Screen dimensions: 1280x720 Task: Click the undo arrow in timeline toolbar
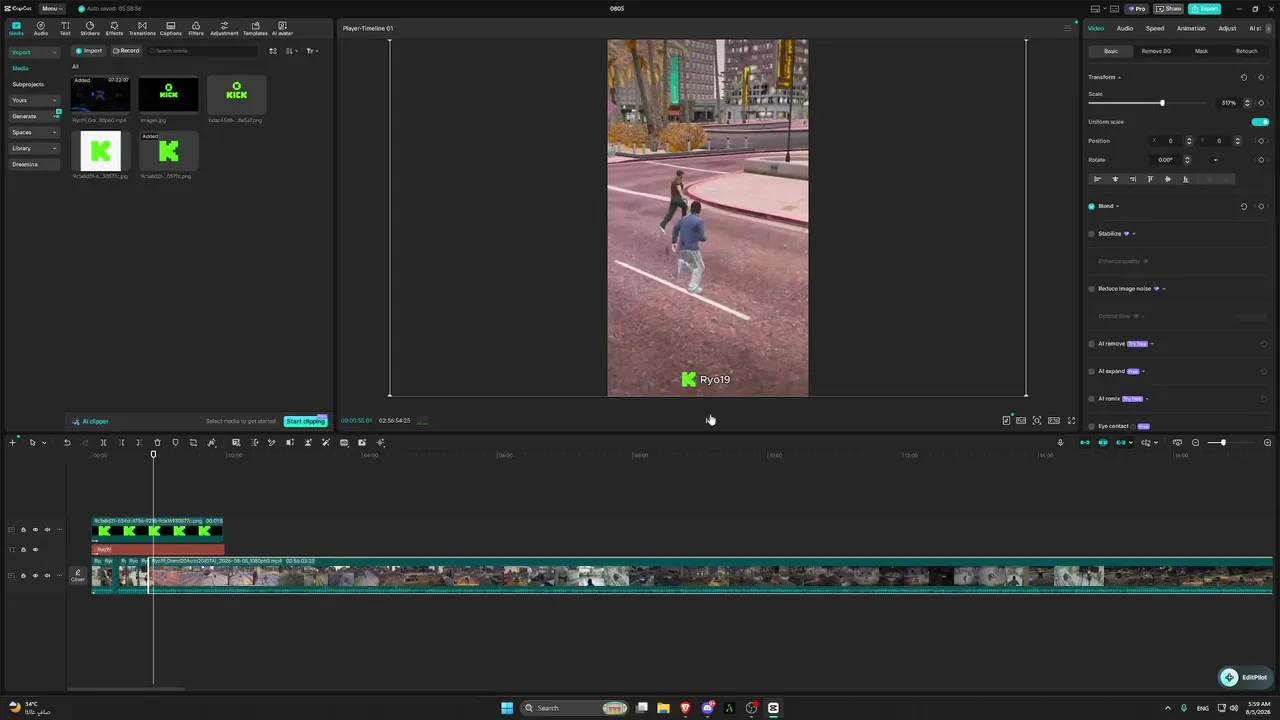tap(67, 442)
